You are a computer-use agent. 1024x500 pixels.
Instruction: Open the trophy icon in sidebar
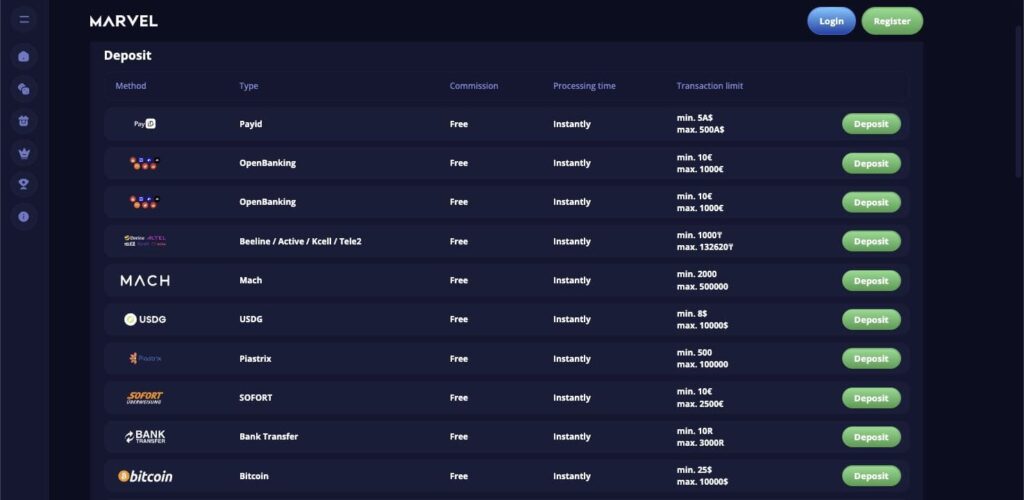point(24,184)
